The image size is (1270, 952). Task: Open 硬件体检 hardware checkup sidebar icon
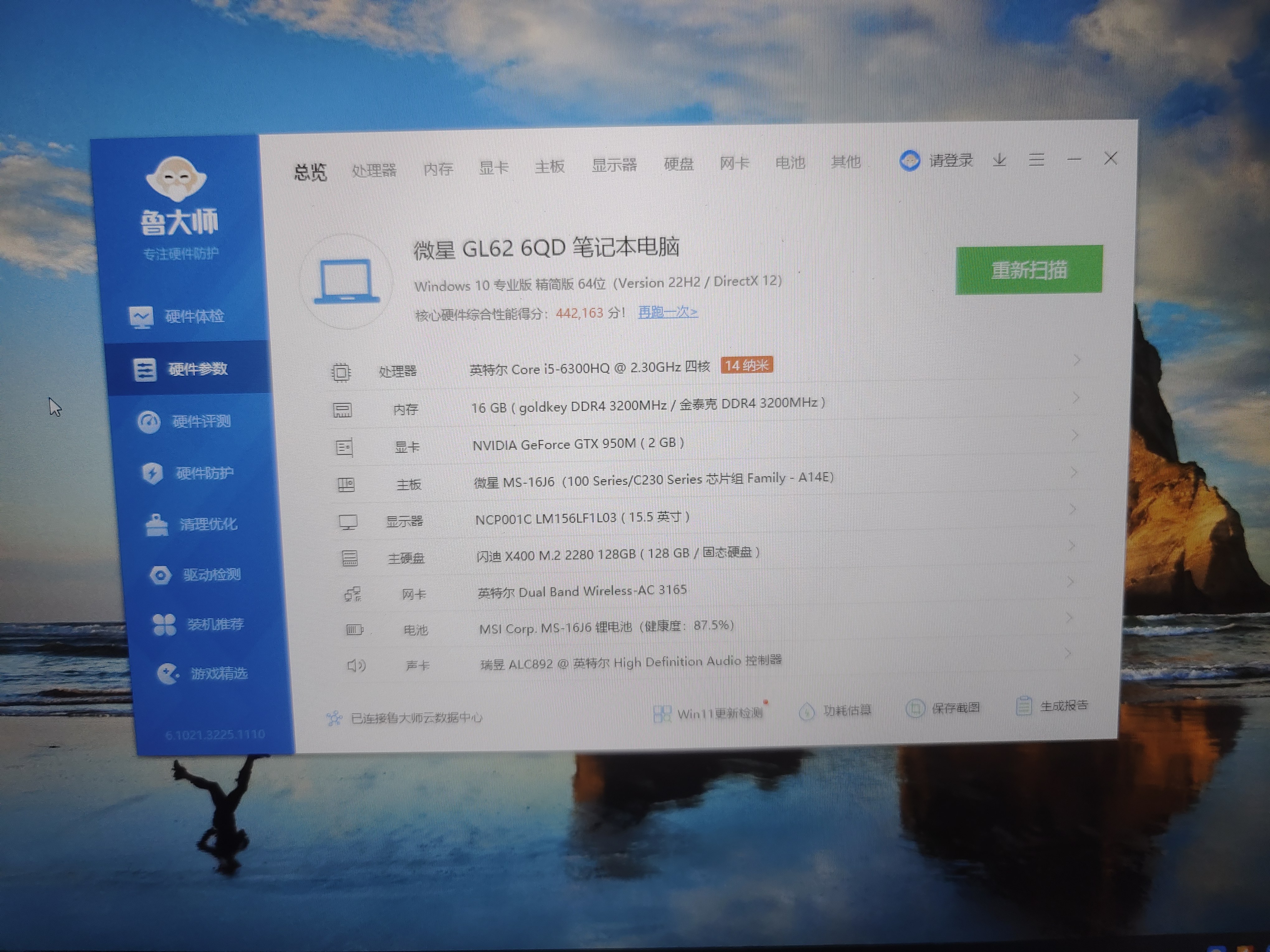pyautogui.click(x=141, y=317)
